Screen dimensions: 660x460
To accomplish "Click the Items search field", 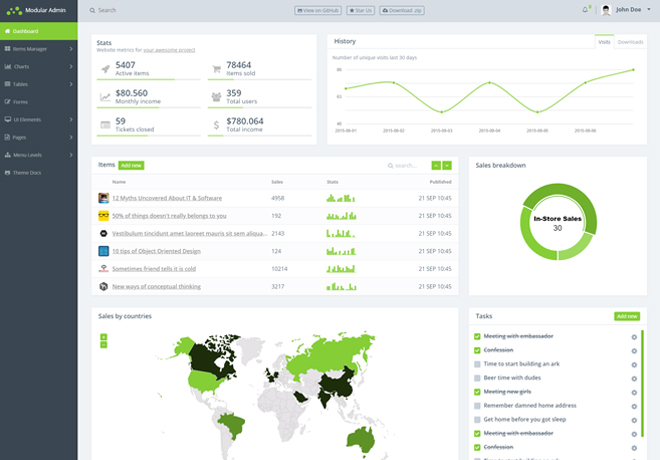I will [x=406, y=165].
